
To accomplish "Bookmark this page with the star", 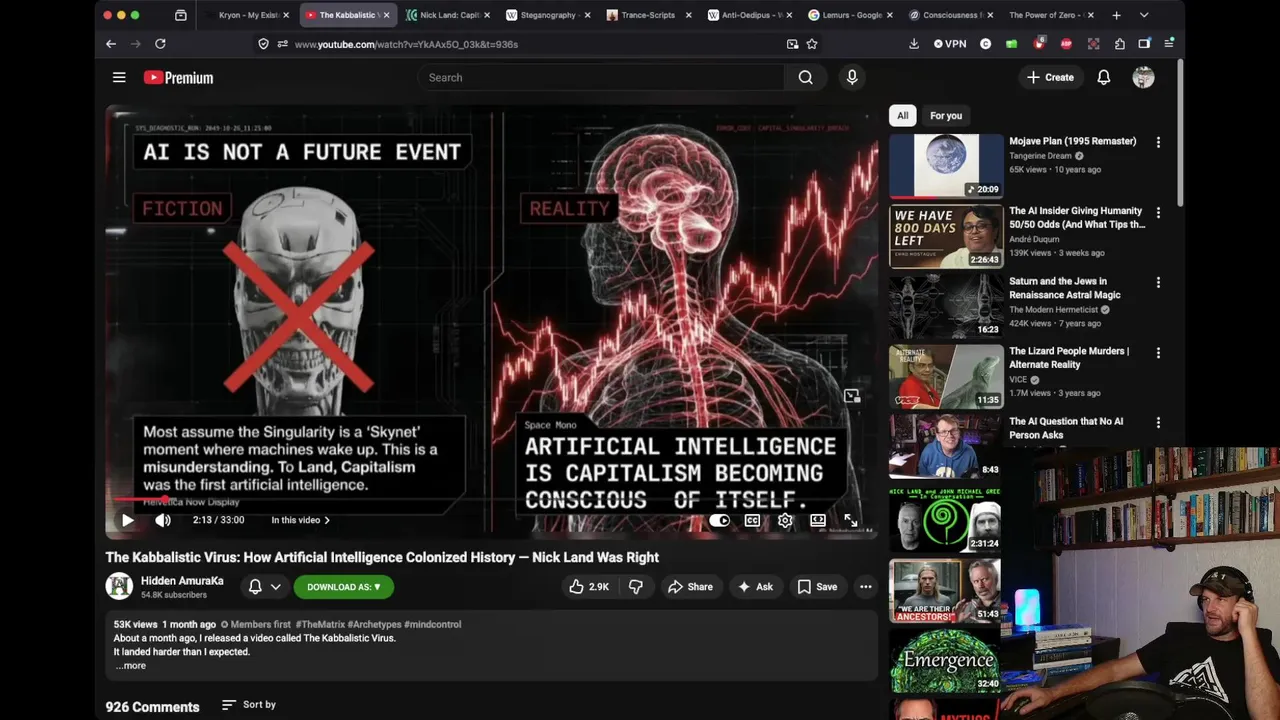I will coord(812,44).
